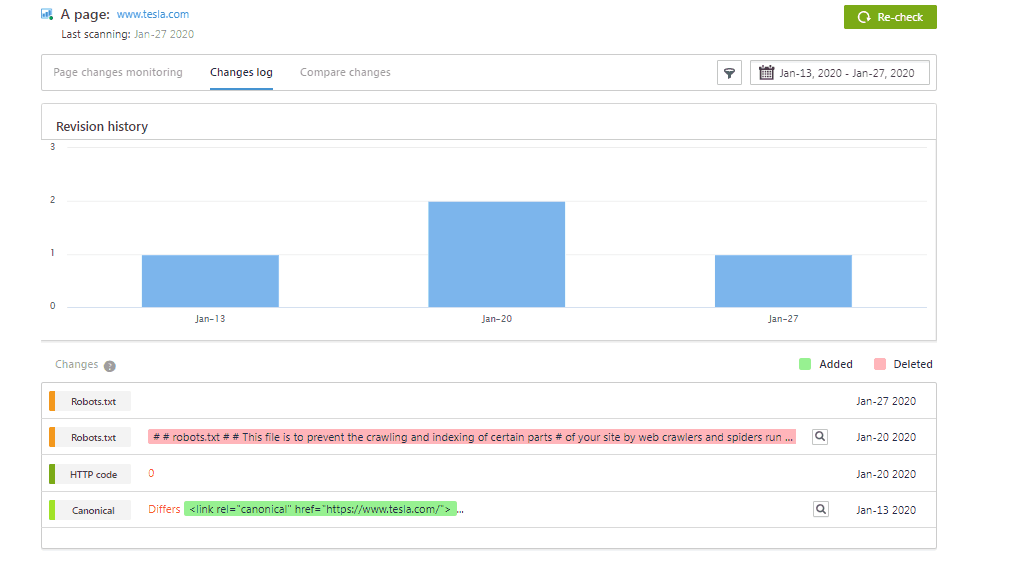Image resolution: width=1021 pixels, height=564 pixels.
Task: Click the Jan-20 bar in revision chart
Action: click(x=496, y=255)
